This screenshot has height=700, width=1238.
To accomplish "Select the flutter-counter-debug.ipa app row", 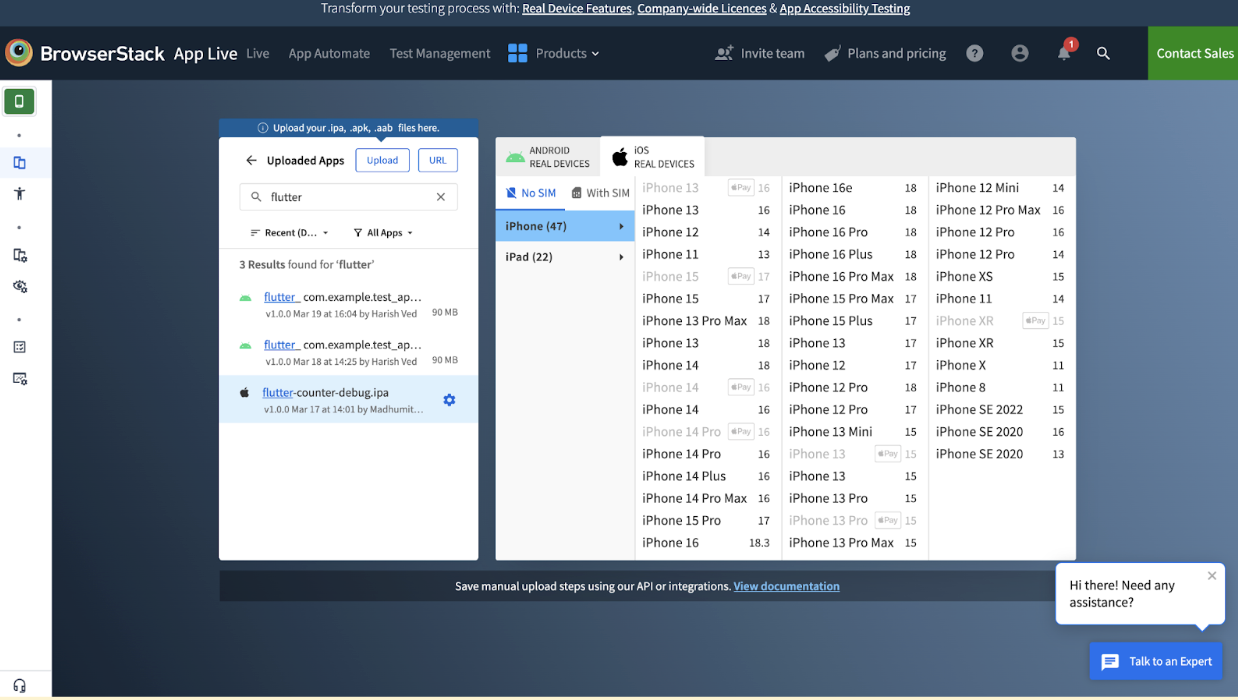I will pyautogui.click(x=348, y=400).
